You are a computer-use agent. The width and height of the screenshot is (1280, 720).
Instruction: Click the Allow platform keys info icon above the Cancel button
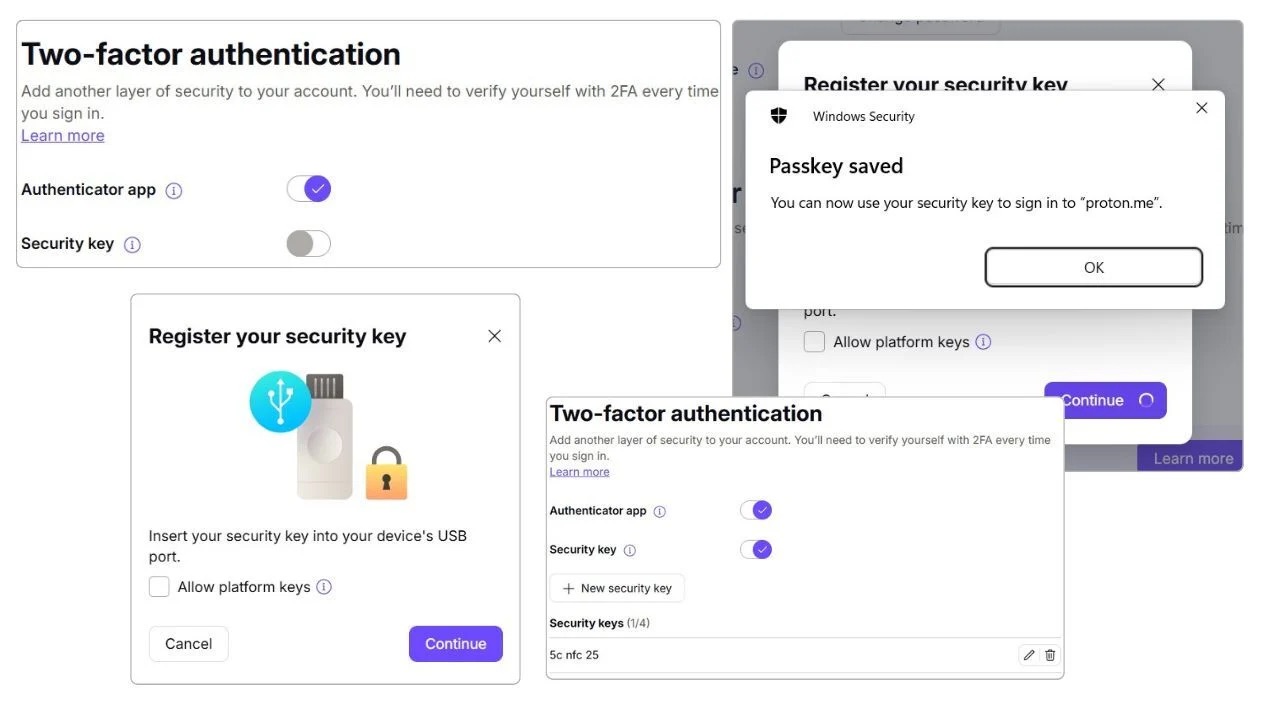coord(324,587)
